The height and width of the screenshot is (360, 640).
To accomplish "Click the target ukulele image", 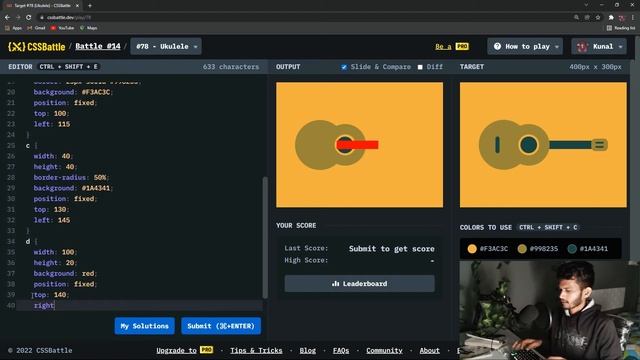I will (543, 145).
